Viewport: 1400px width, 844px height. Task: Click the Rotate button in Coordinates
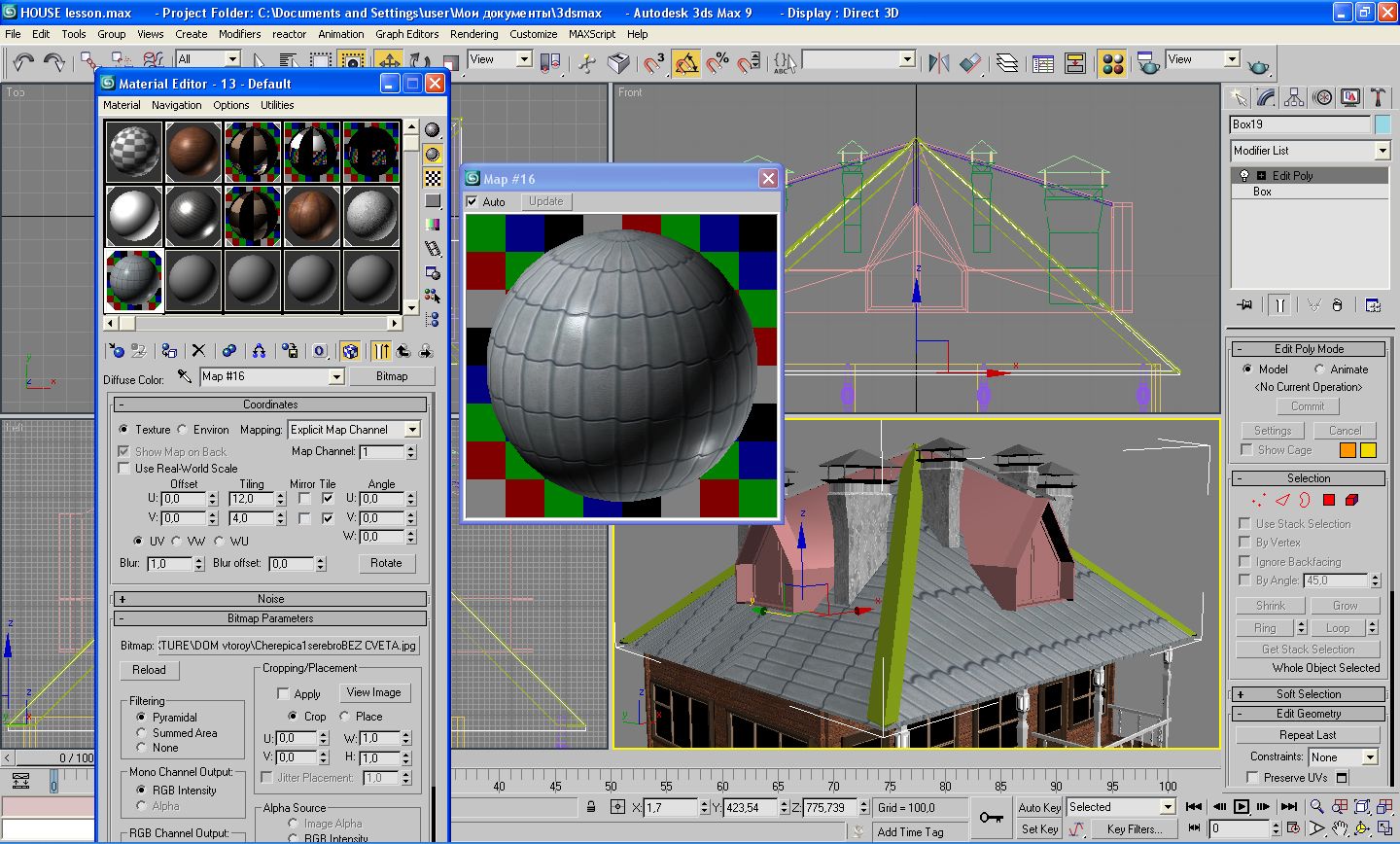[x=386, y=563]
